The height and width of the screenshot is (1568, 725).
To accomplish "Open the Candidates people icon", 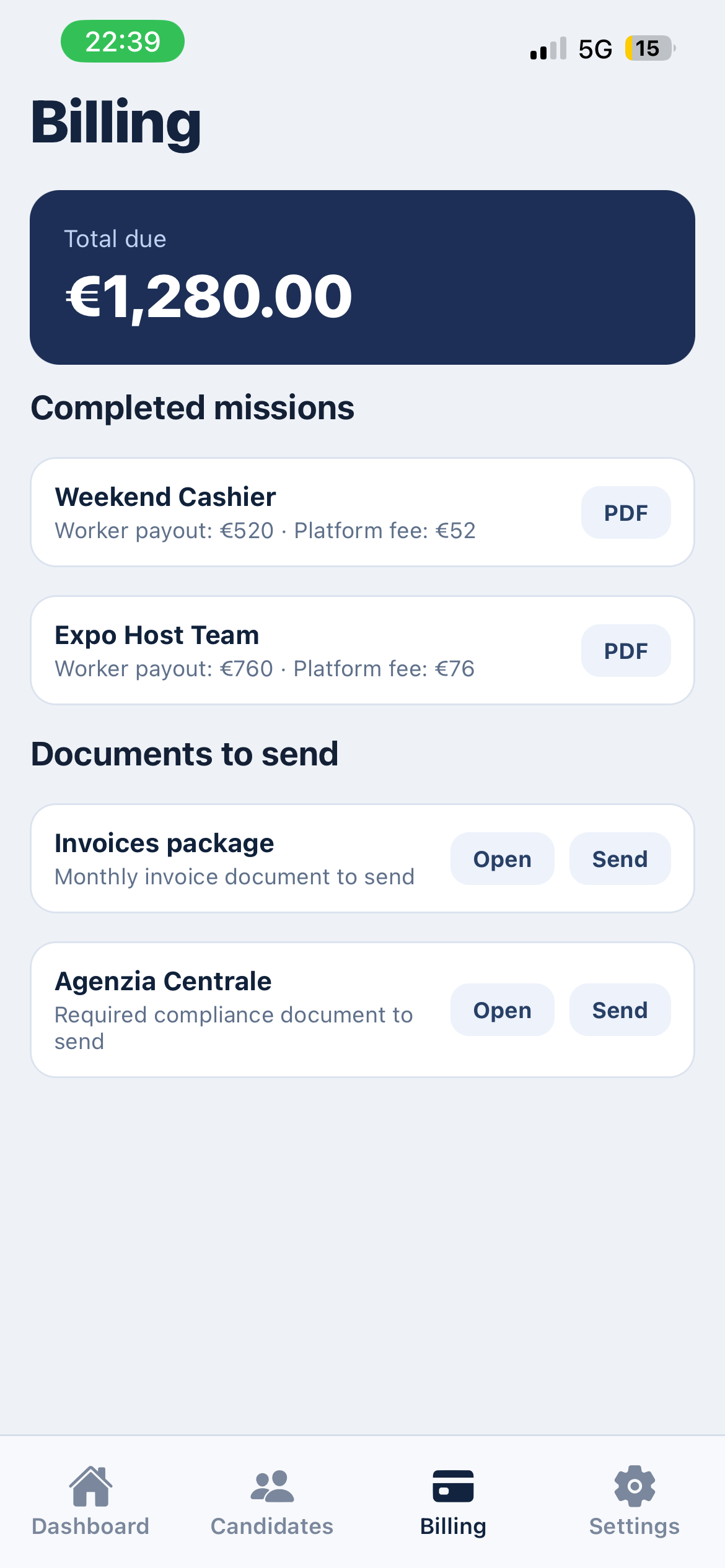I will (x=272, y=1486).
